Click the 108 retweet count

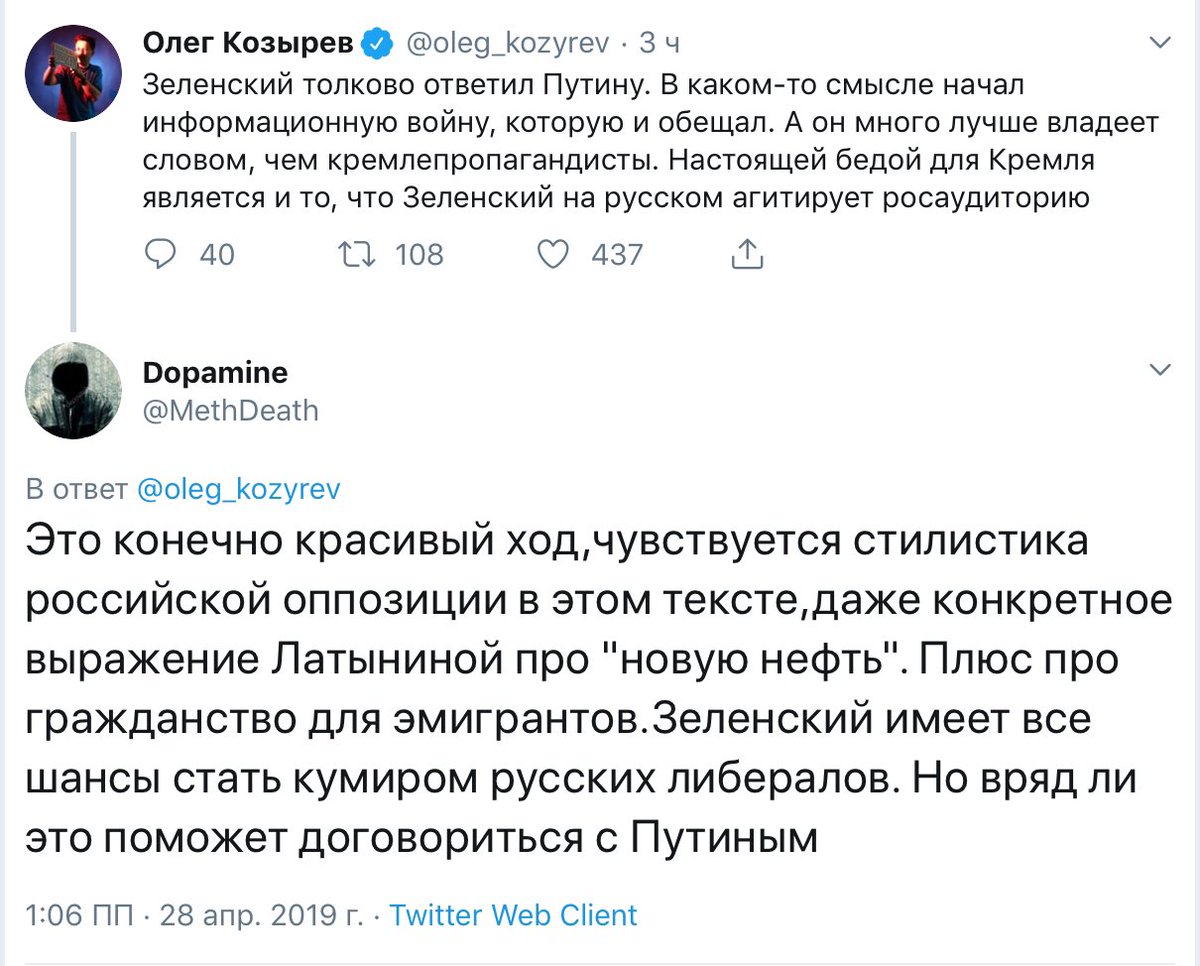point(418,254)
